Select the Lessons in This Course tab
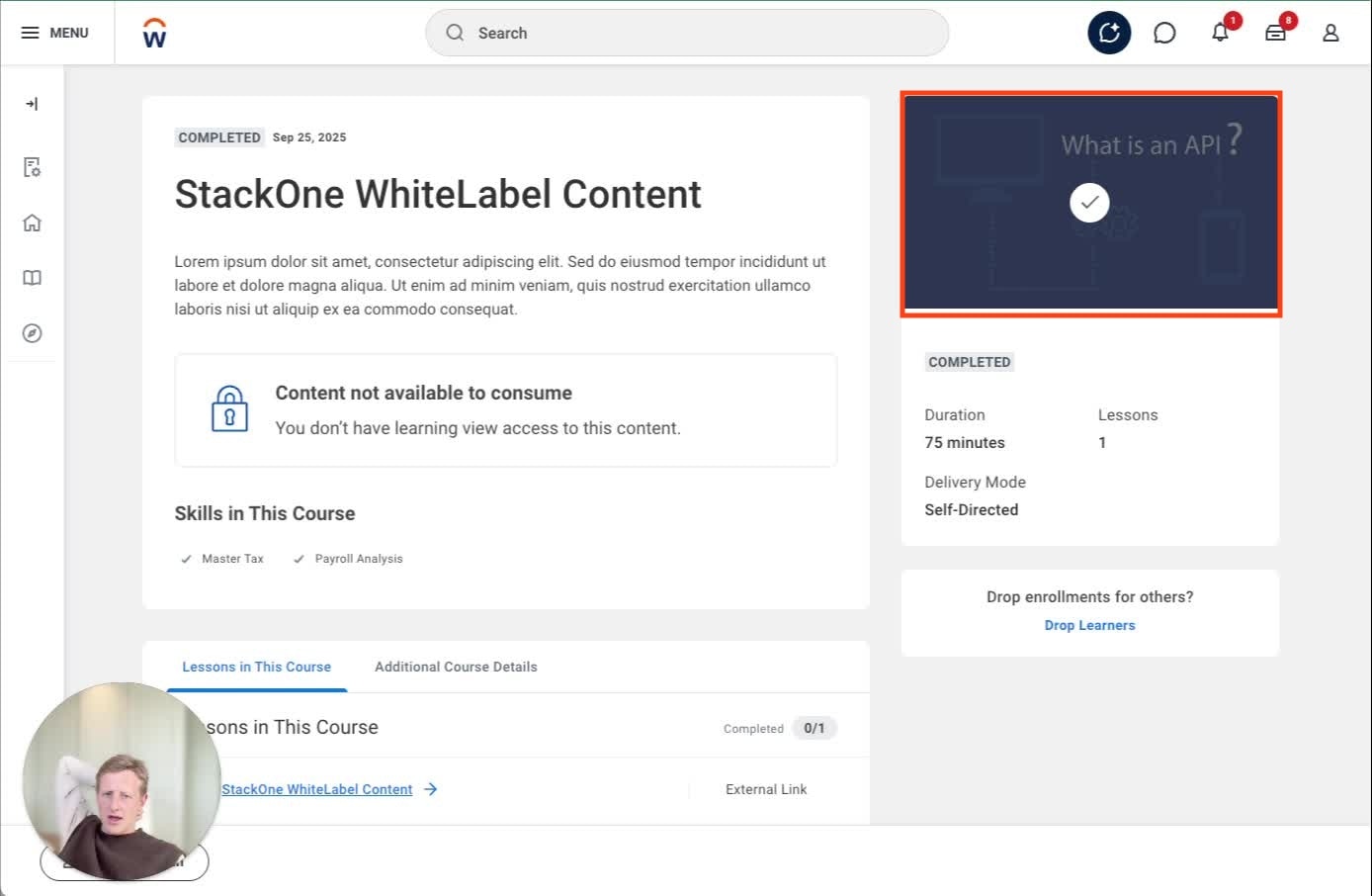 pos(256,667)
